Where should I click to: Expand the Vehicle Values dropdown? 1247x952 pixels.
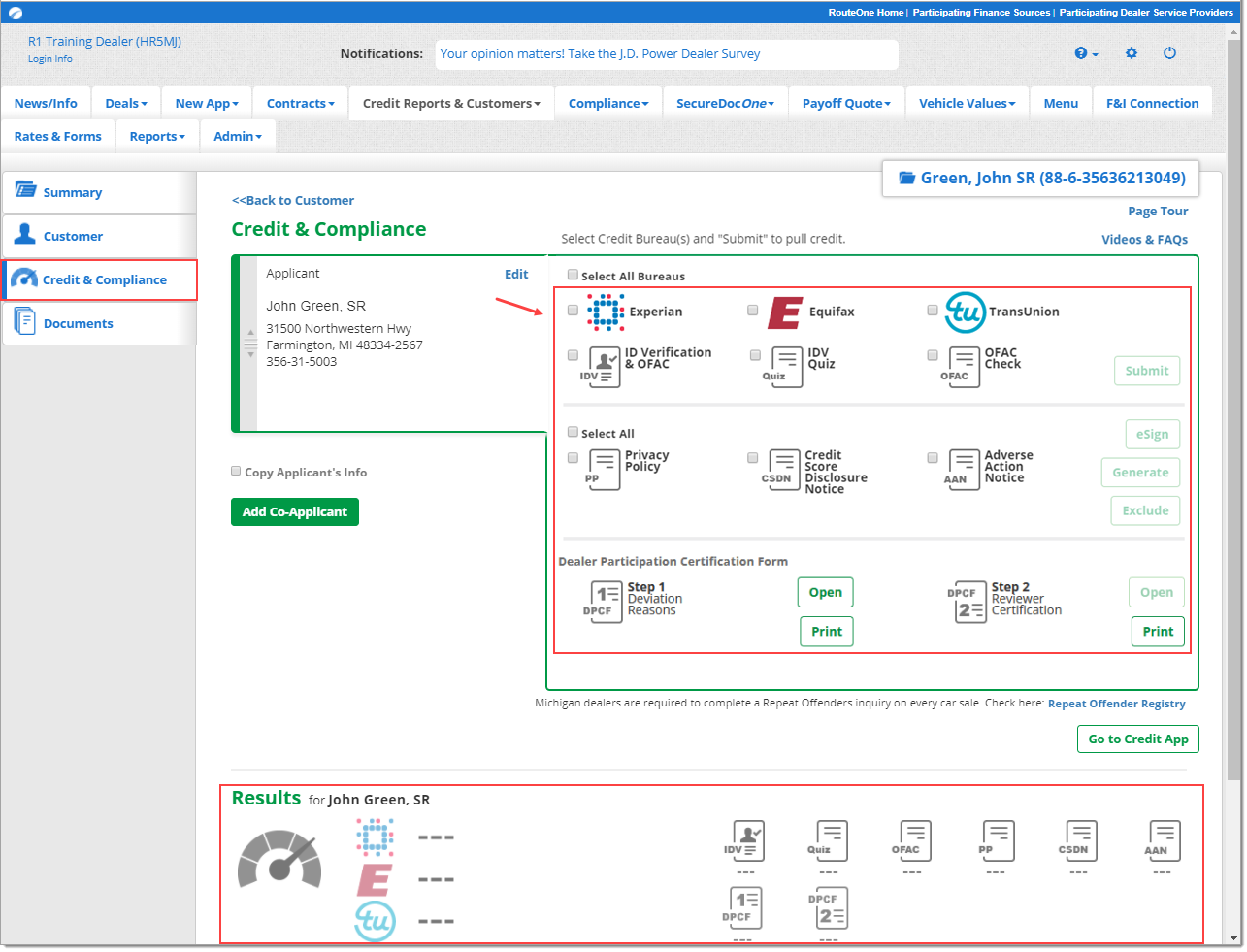[x=968, y=103]
